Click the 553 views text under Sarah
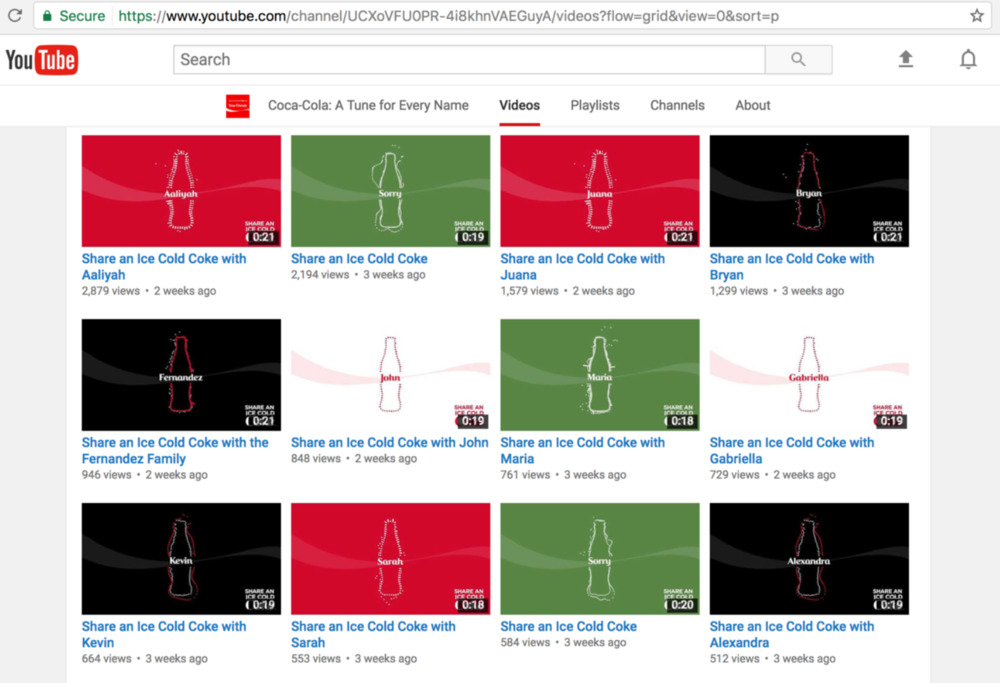Image resolution: width=1000 pixels, height=683 pixels. 316,659
